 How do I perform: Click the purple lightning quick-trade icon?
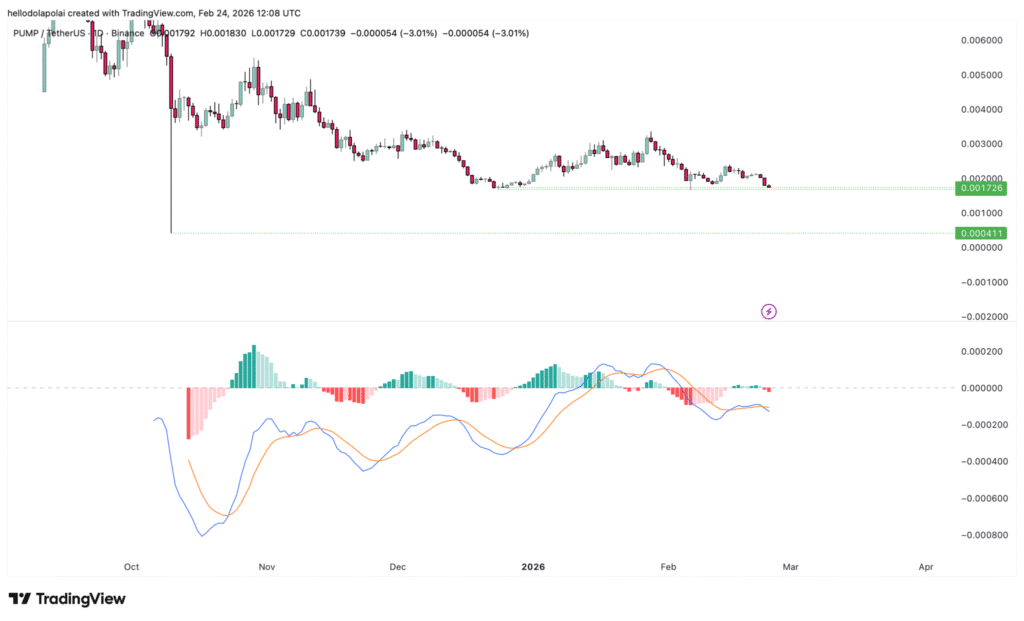[x=767, y=312]
